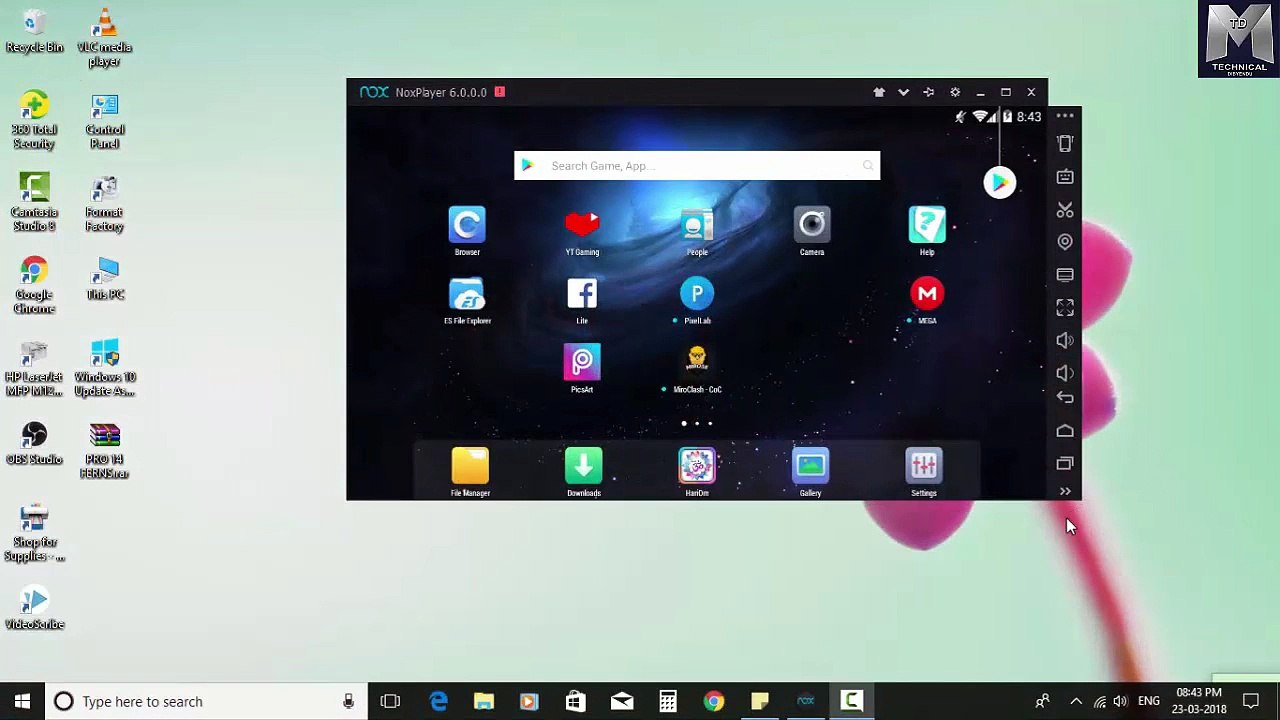Viewport: 1280px width, 720px height.
Task: Open the Downloads app in dock
Action: tap(584, 466)
